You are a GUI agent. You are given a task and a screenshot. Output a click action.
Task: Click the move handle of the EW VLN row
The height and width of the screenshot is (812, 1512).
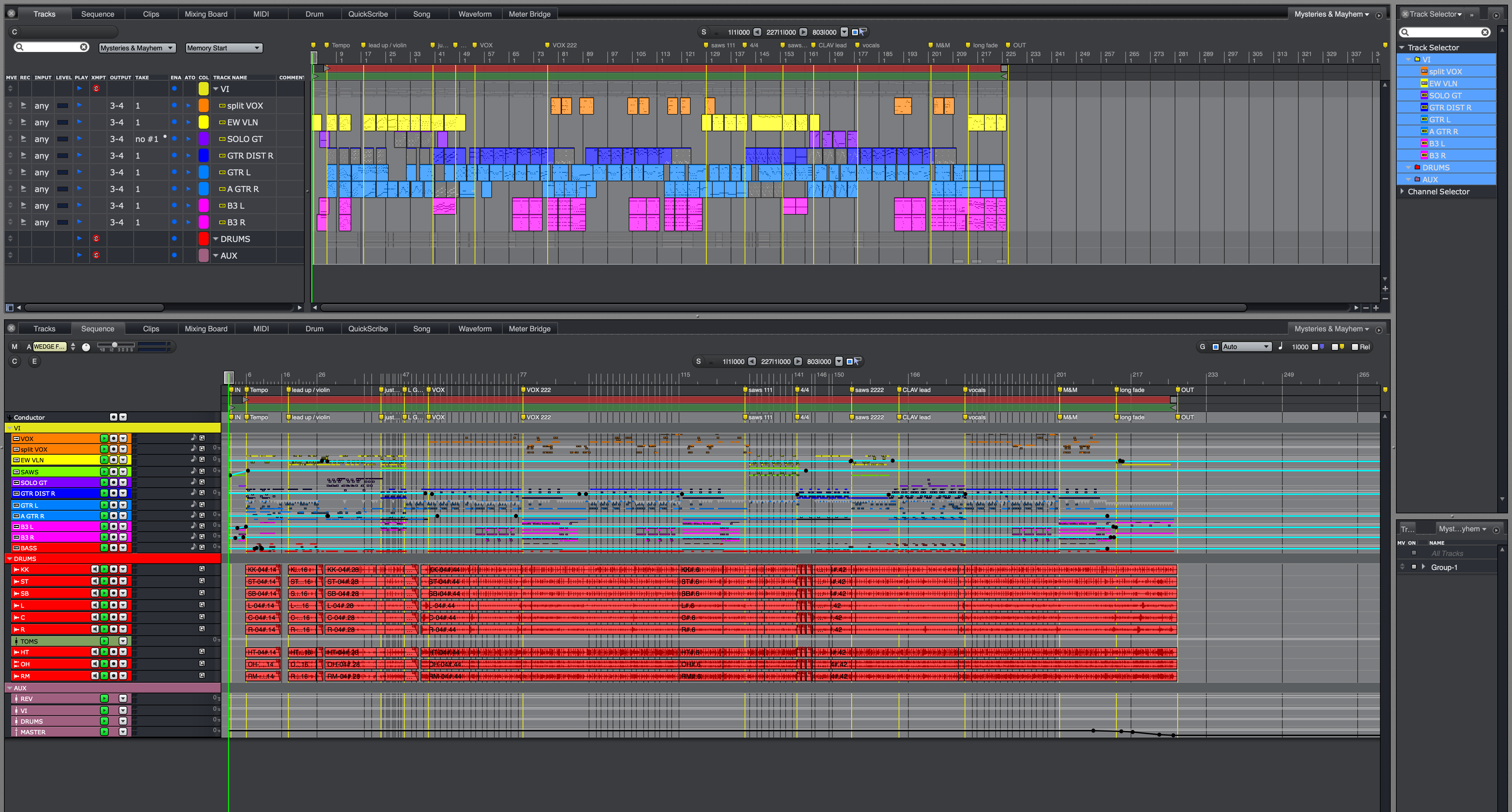click(10, 122)
